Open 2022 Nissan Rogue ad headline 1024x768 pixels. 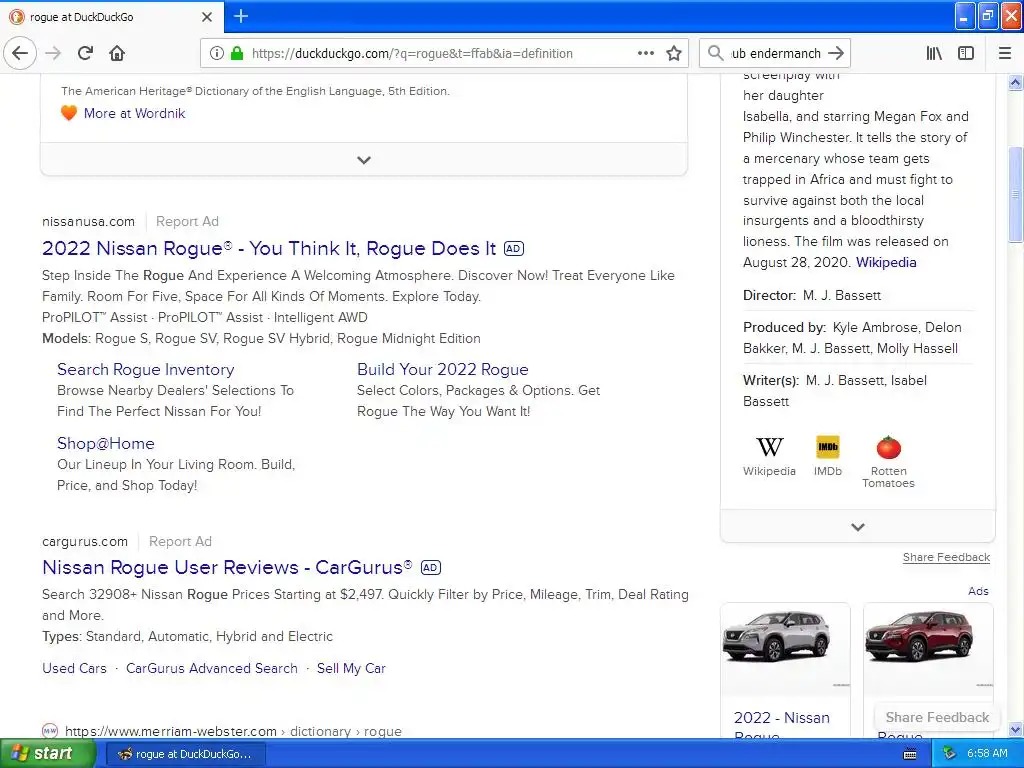click(x=268, y=248)
